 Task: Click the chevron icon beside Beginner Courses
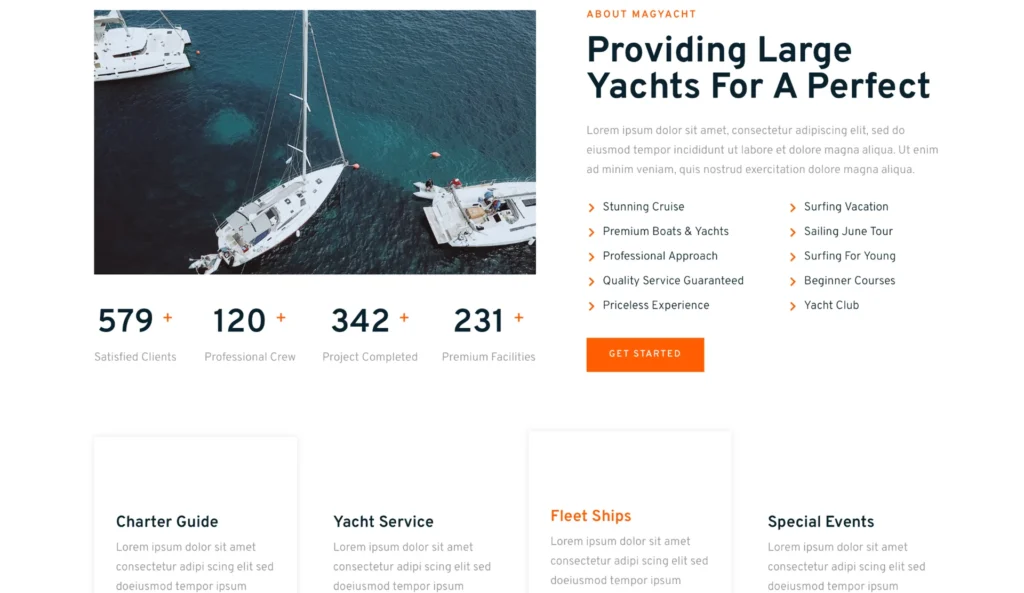793,282
